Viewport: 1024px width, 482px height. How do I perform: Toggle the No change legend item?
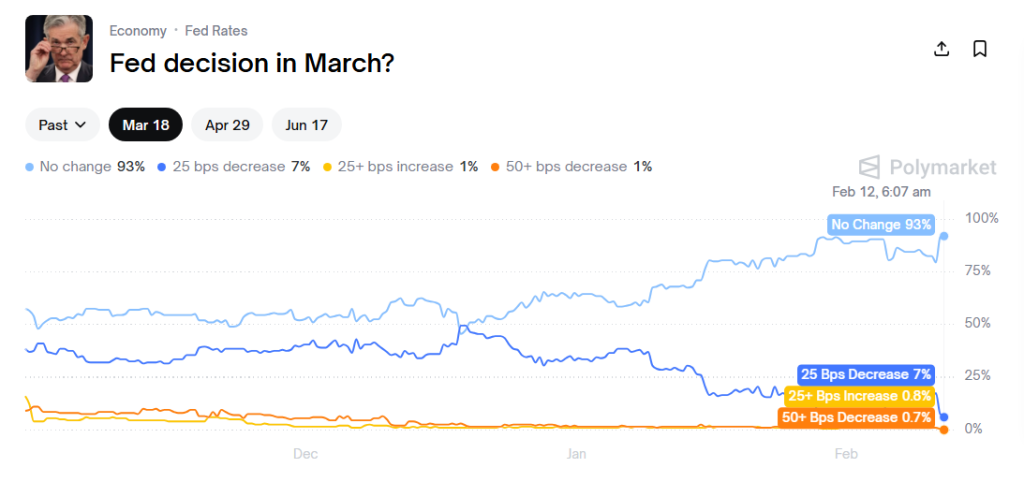86,167
